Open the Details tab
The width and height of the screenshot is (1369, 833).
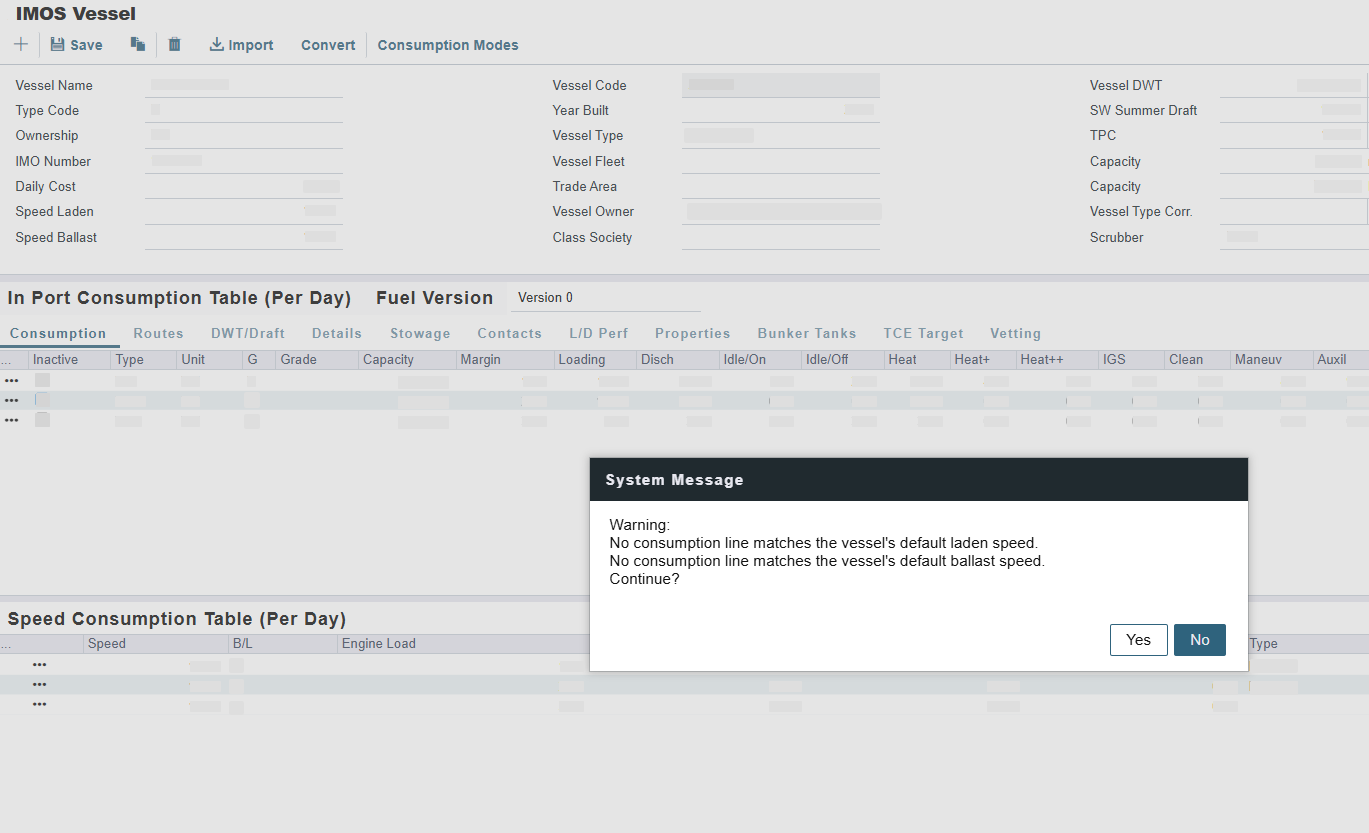click(x=337, y=334)
